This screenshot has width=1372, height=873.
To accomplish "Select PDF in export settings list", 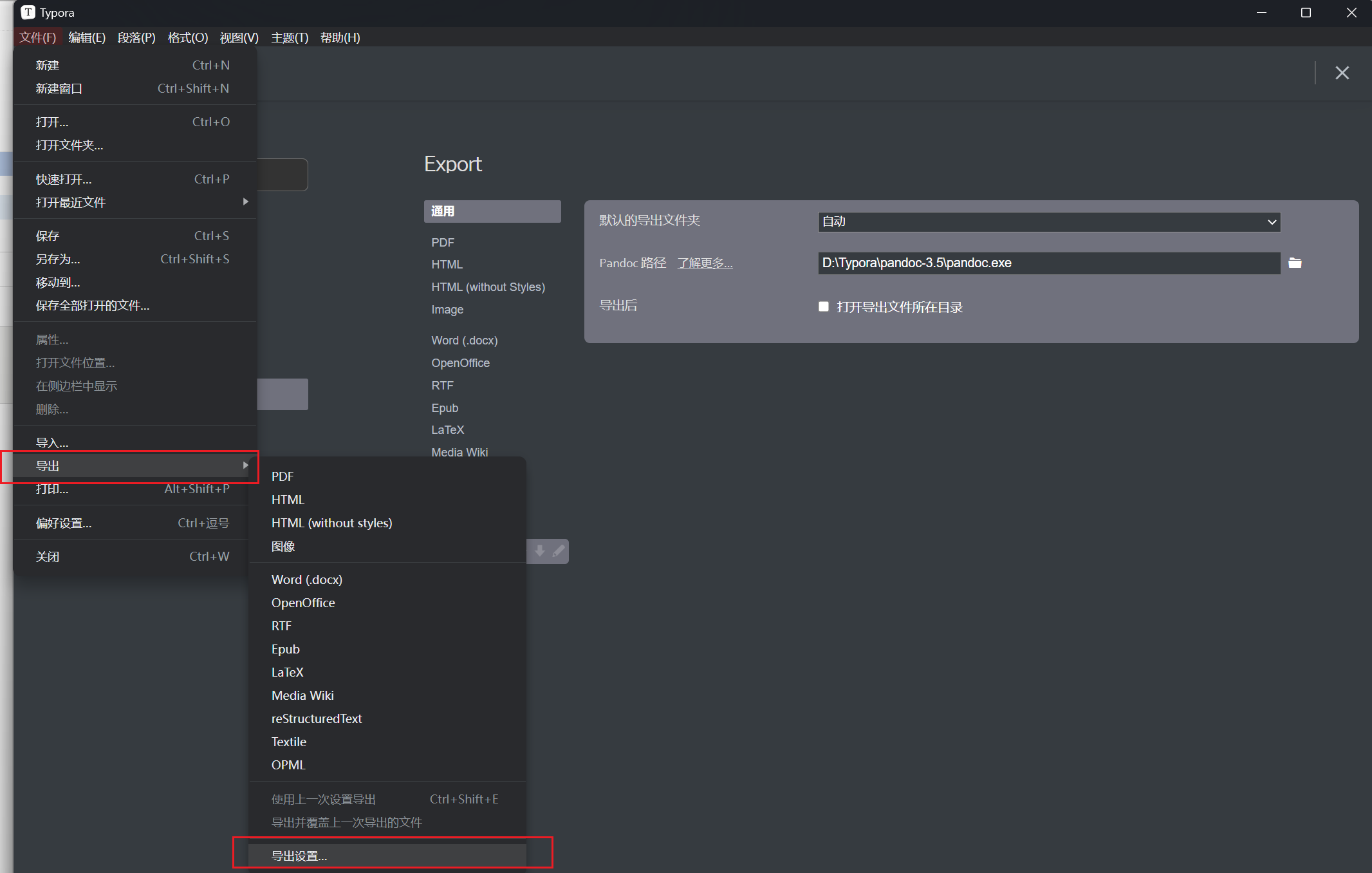I will (443, 242).
